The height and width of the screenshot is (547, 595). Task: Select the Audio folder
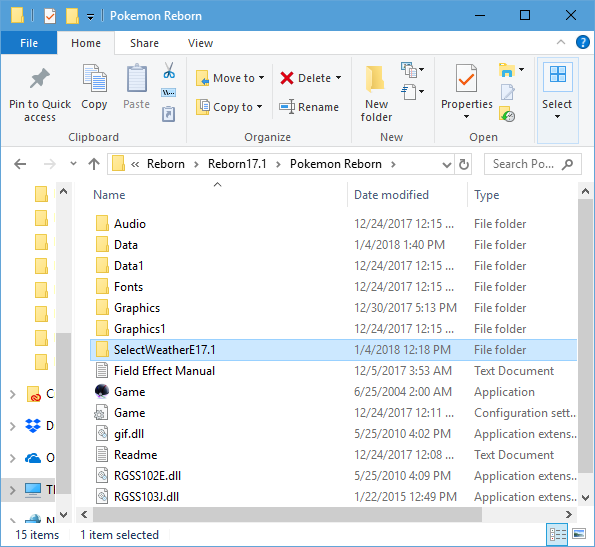pyautogui.click(x=334, y=224)
